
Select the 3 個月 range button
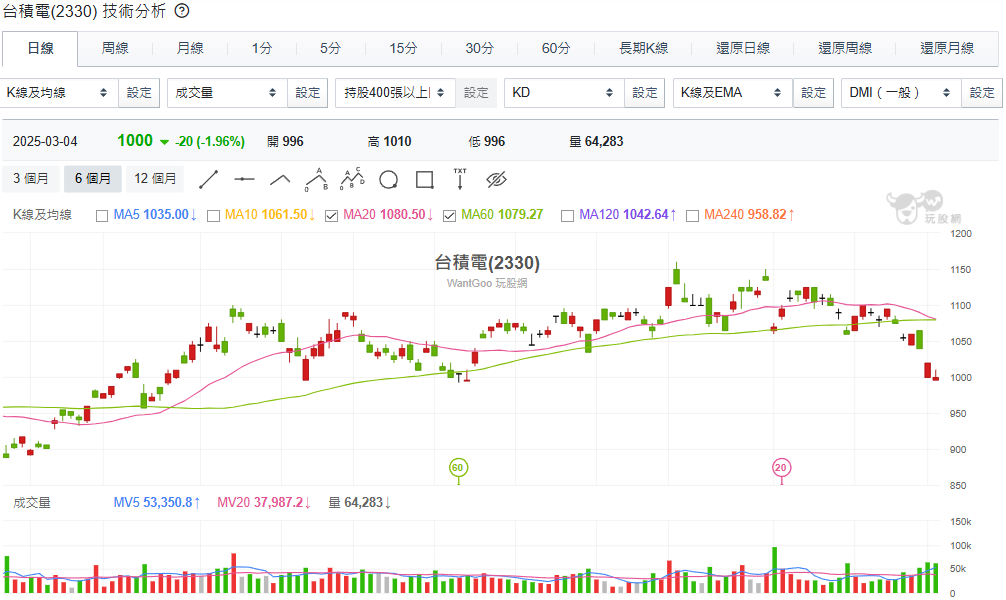pos(31,179)
